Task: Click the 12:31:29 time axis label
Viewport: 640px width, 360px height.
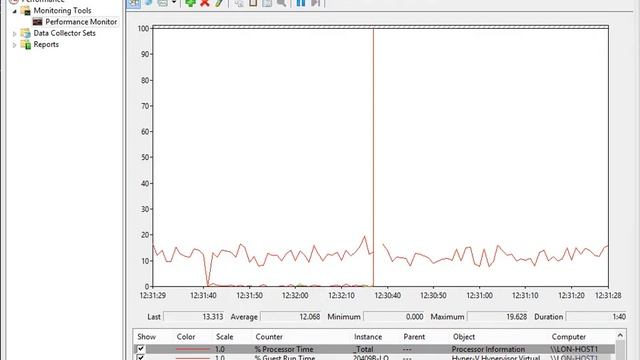Action: (x=153, y=295)
